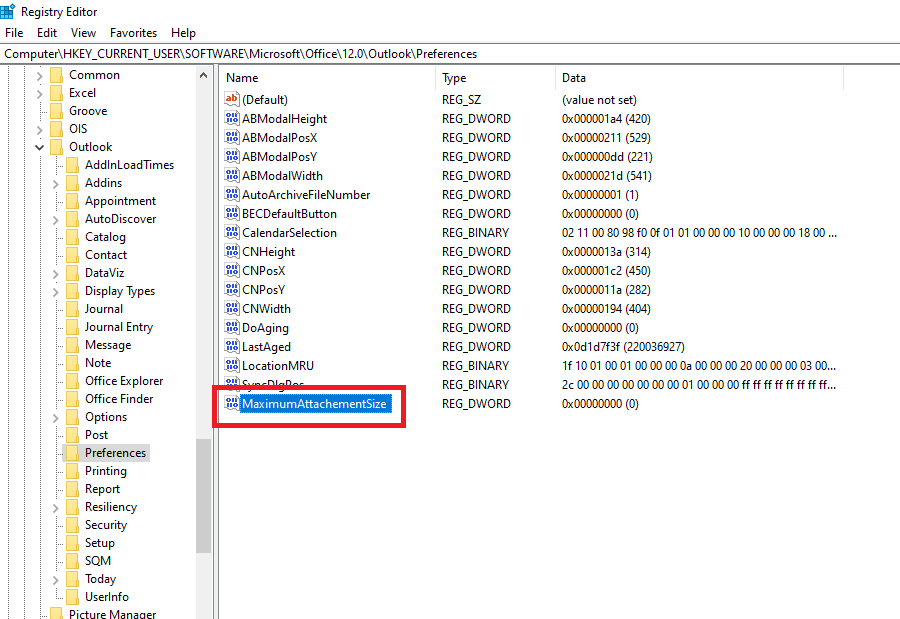Image resolution: width=900 pixels, height=619 pixels.
Task: Select the MaximumAttachementSize value icon
Action: (x=232, y=403)
